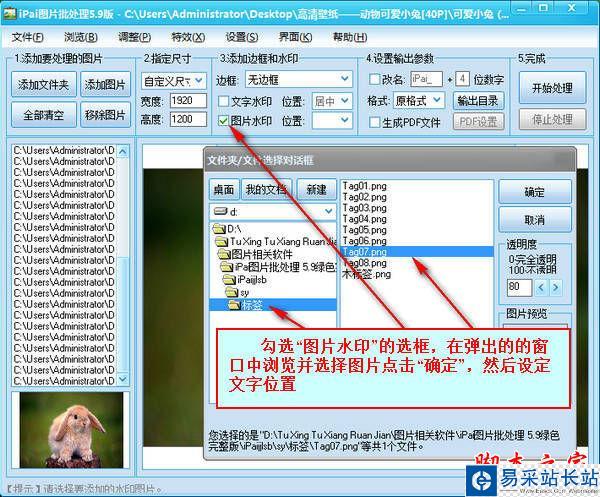
Task: Decrease transparency with left arrow
Action: [541, 287]
